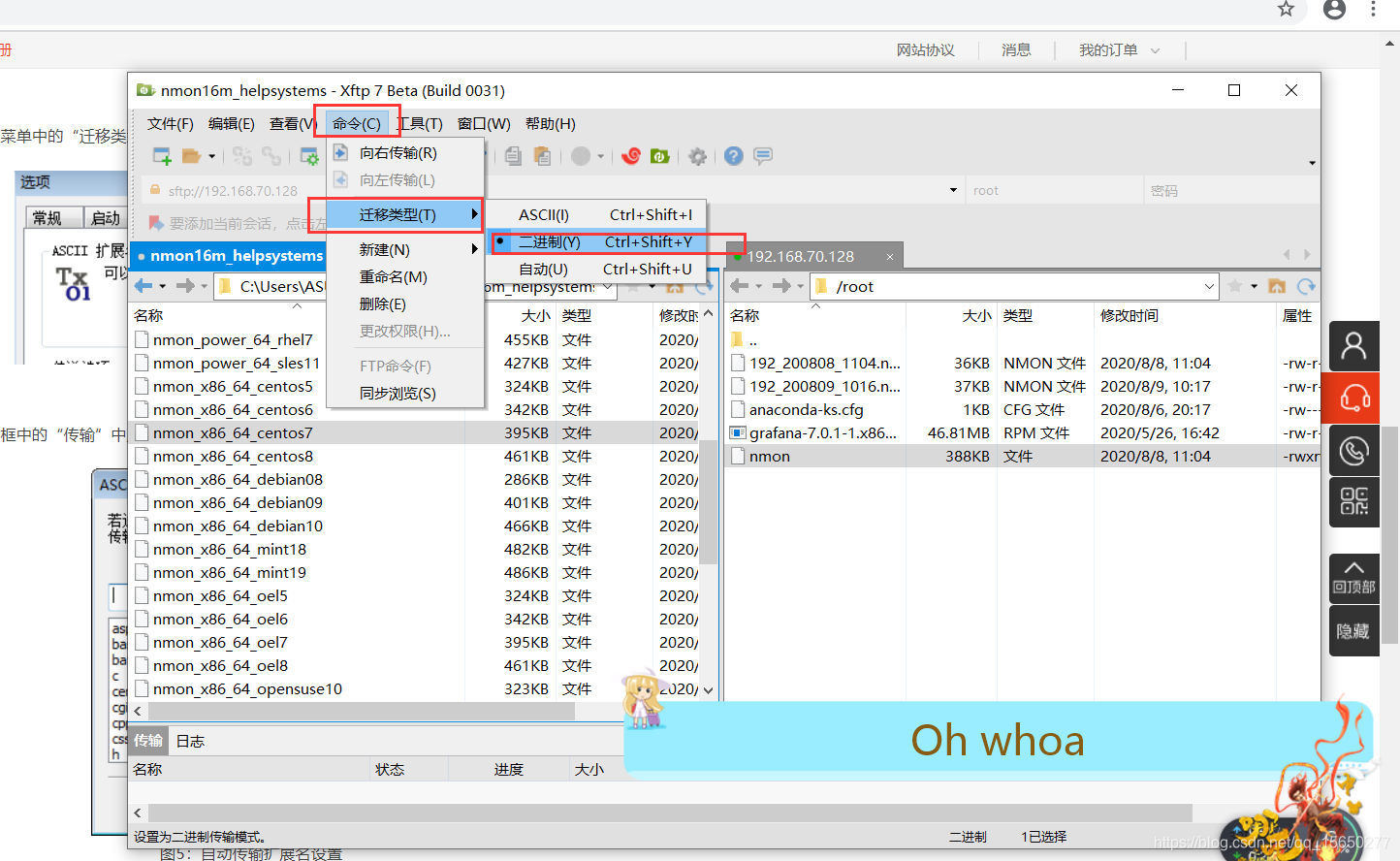Open remote pane forward-history dropdown arrow
The width and height of the screenshot is (1400, 861).
(x=800, y=286)
